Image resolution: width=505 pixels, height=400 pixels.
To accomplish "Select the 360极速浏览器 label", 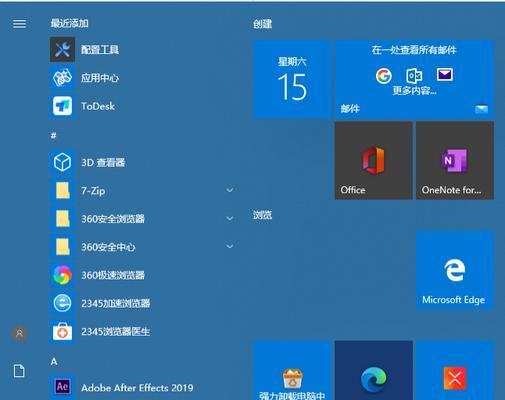I will point(113,275).
